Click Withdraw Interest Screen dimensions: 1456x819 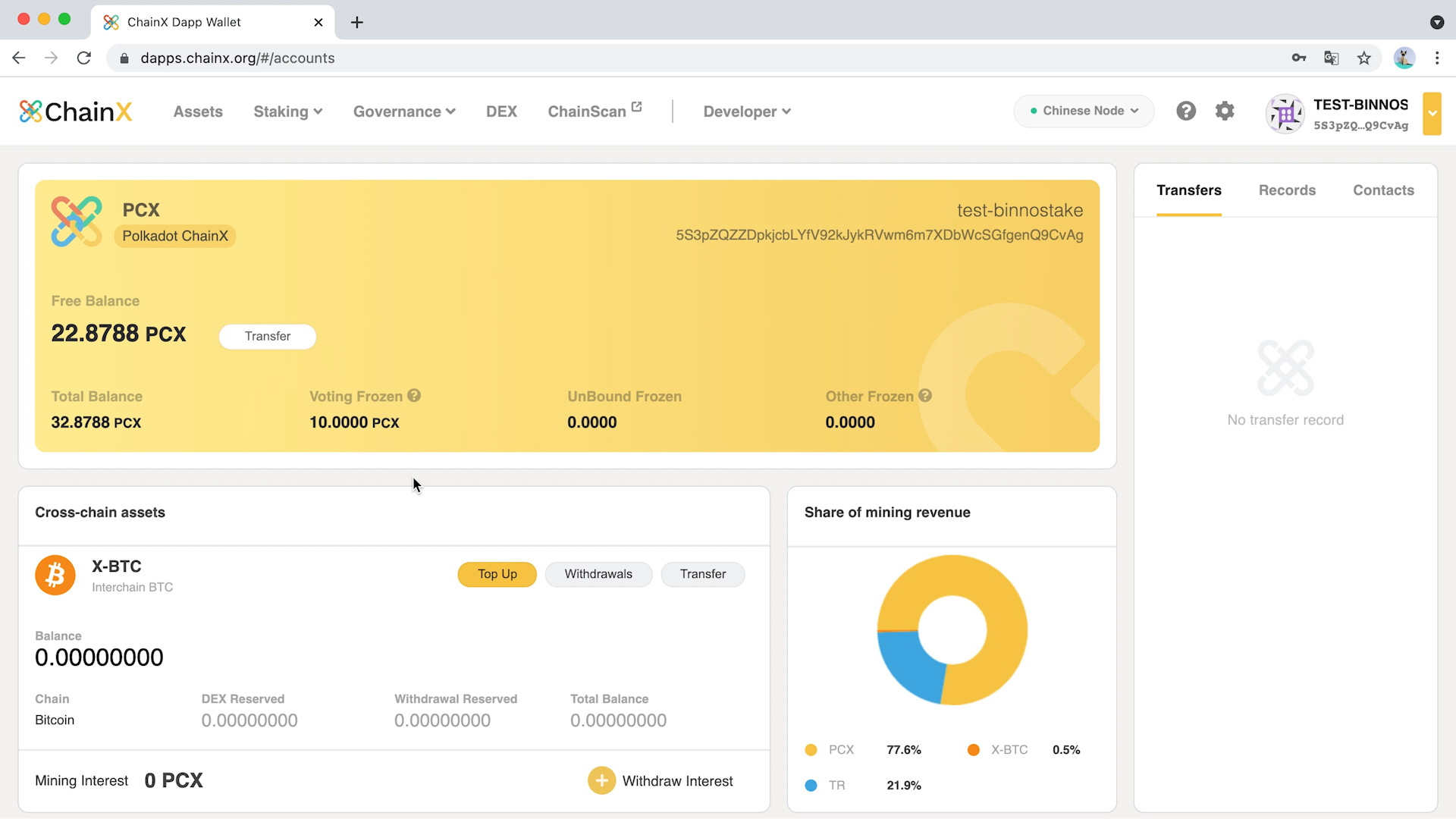[677, 781]
